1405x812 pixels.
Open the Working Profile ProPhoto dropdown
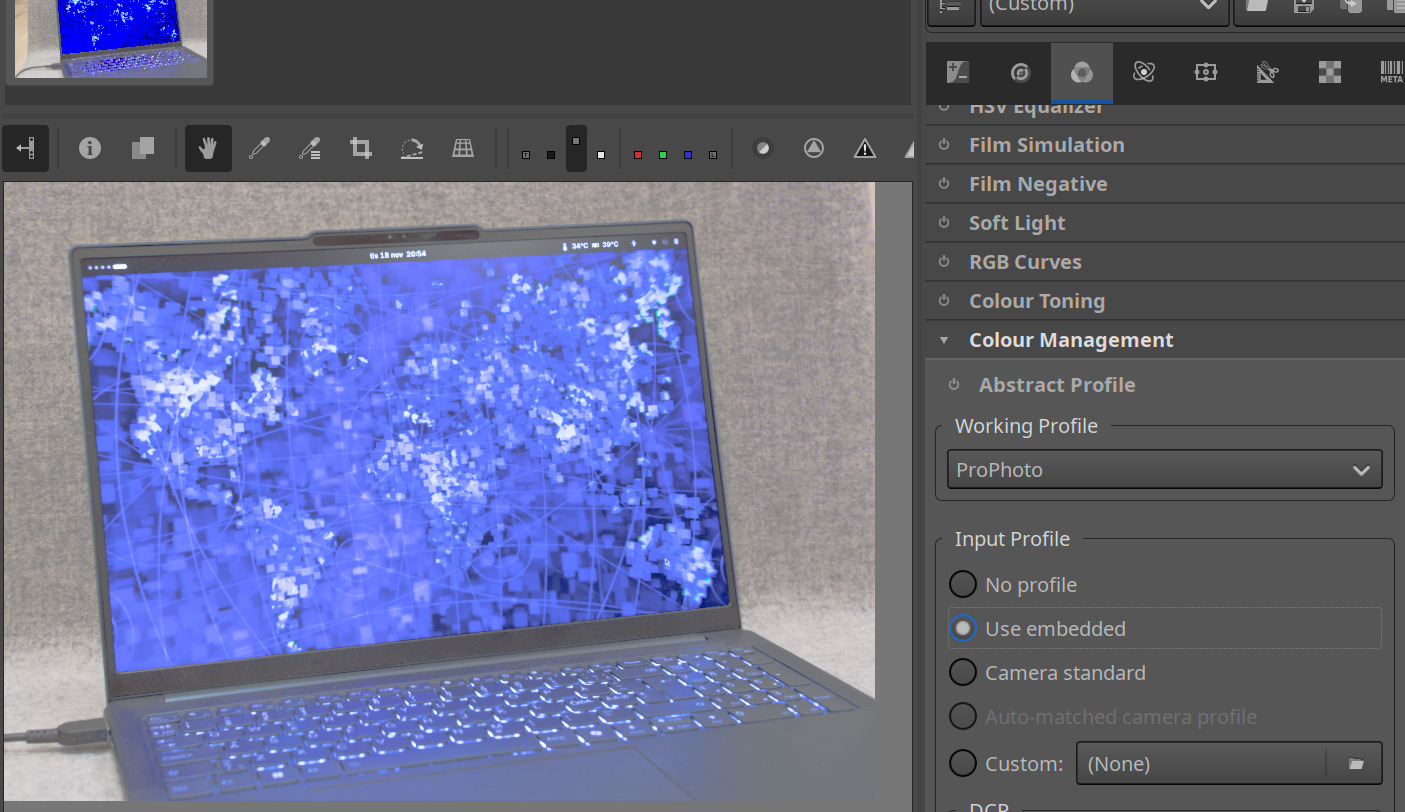pos(1164,469)
